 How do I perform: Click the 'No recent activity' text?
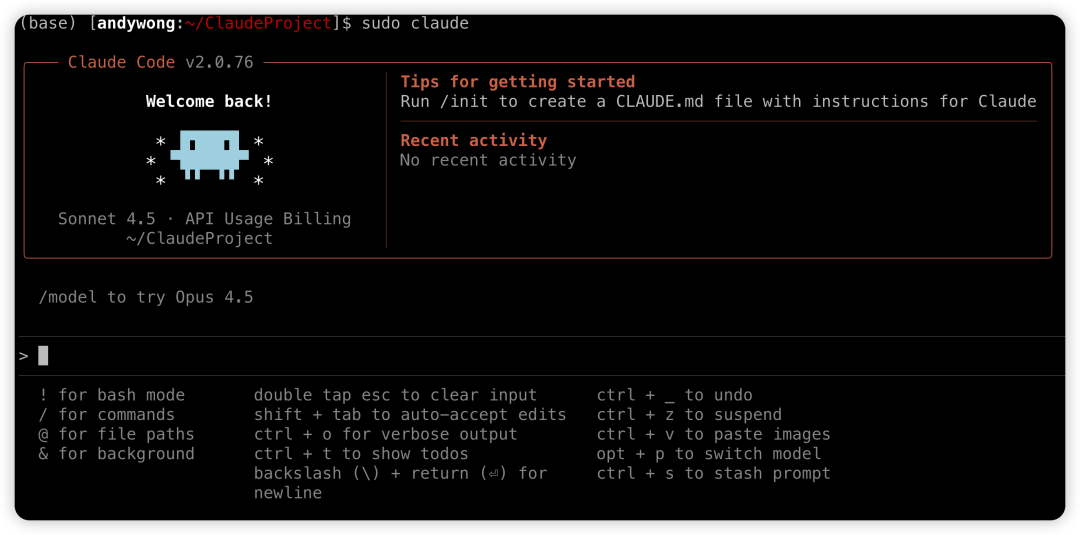pos(488,160)
